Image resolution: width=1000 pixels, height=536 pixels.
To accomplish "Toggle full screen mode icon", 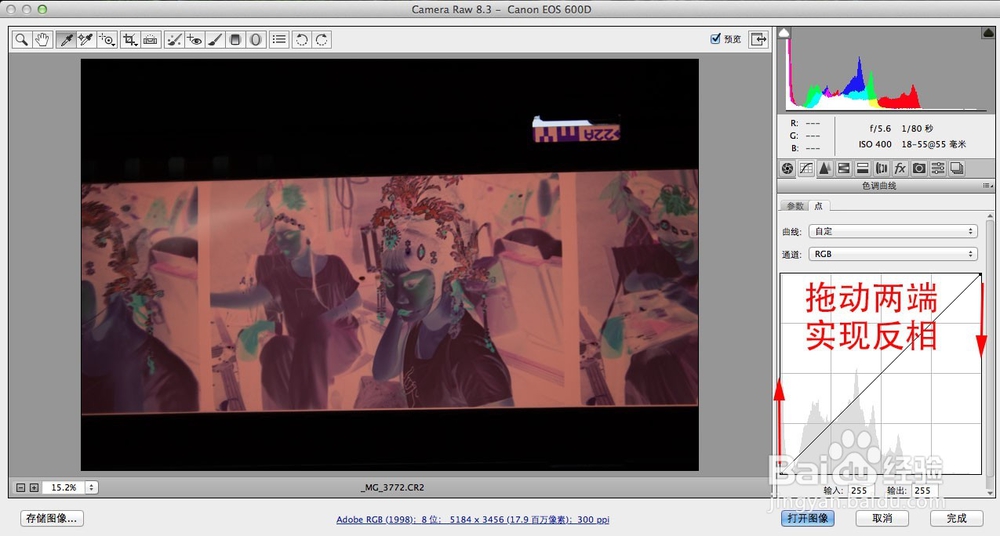I will pos(758,40).
